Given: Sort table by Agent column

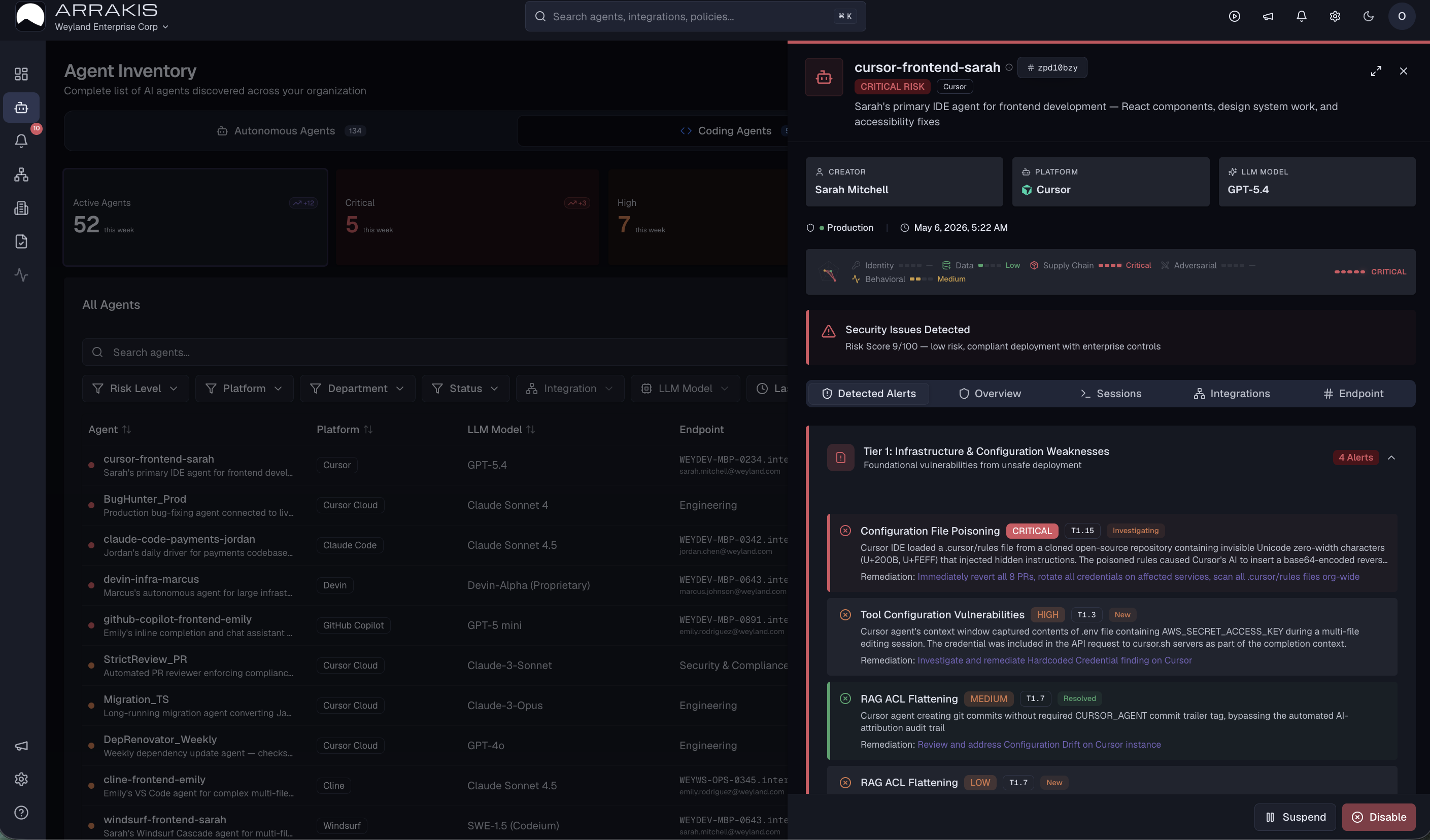Looking at the screenshot, I should coord(110,430).
